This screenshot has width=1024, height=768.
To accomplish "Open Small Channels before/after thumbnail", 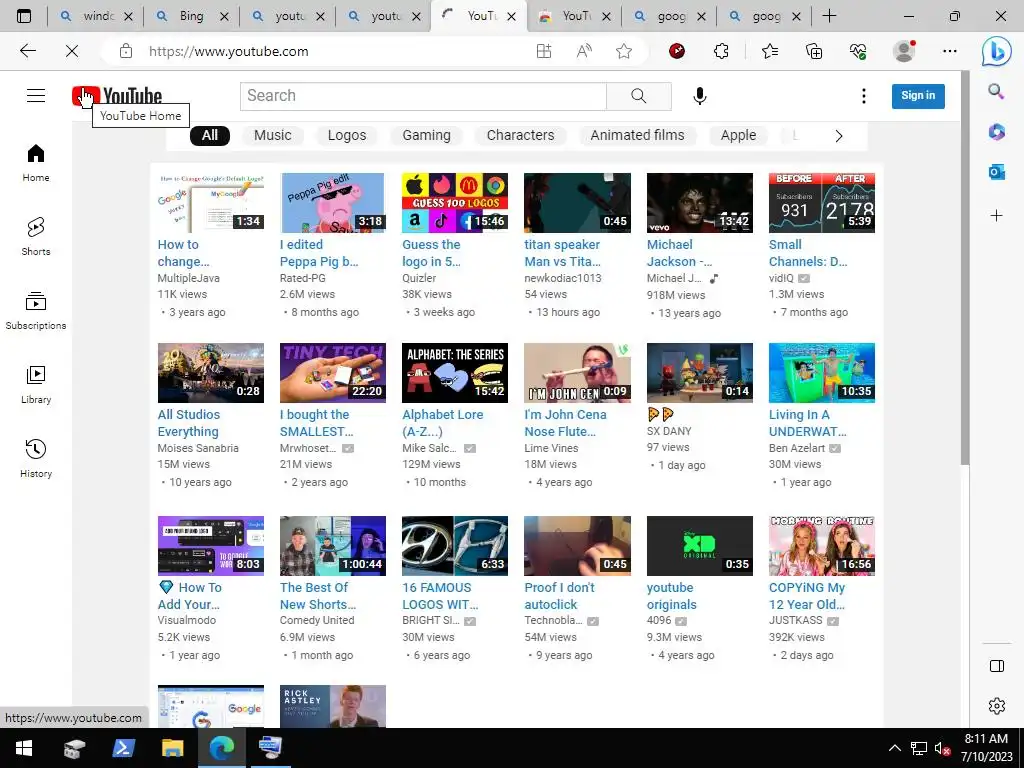I will tap(822, 203).
